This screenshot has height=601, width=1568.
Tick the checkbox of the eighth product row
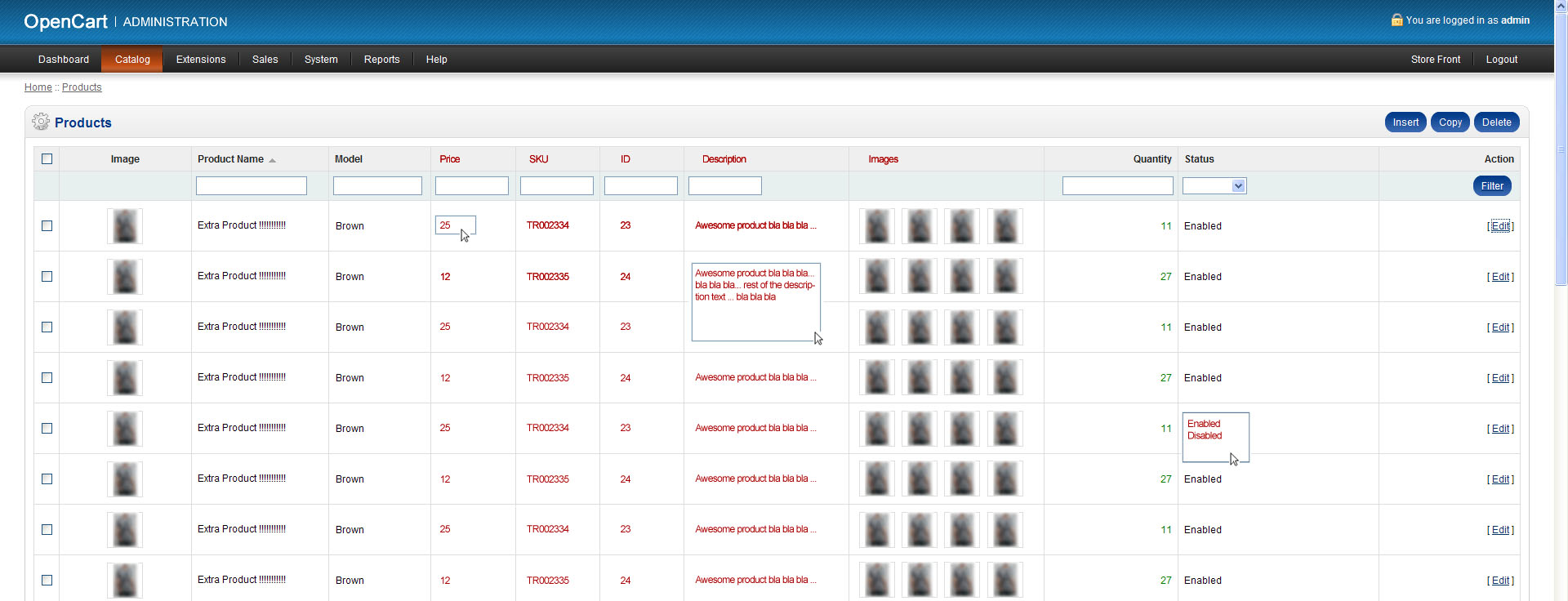click(x=47, y=581)
